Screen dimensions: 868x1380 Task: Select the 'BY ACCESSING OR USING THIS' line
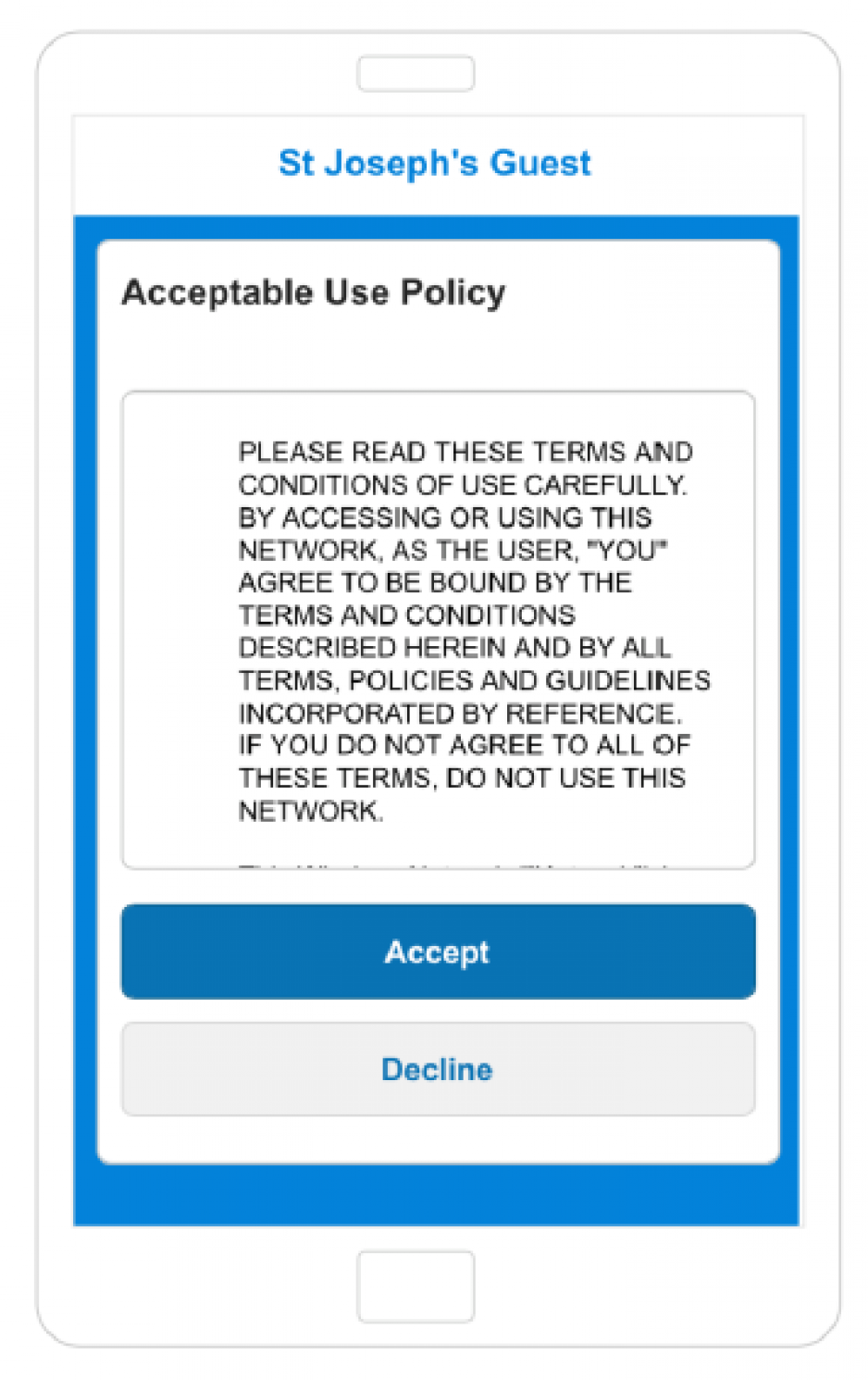pos(445,517)
